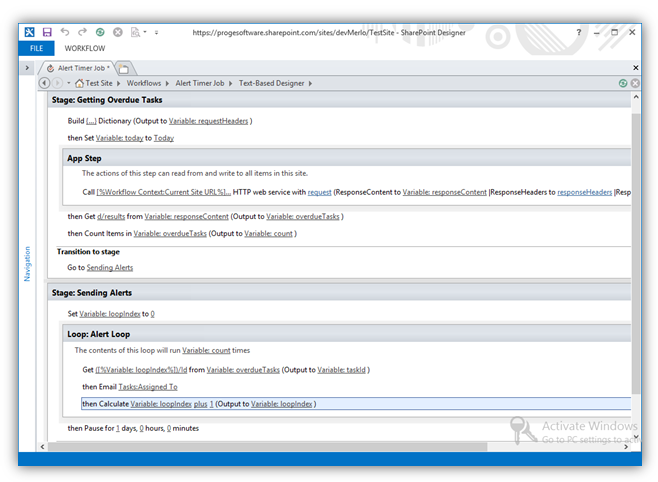Image resolution: width=658 pixels, height=482 pixels.
Task: Open the preview in browser icon
Action: point(135,32)
